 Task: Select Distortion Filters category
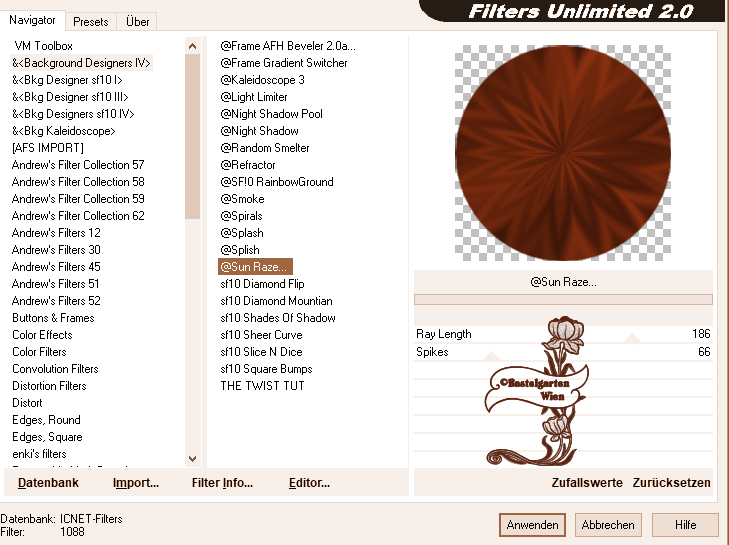click(x=49, y=386)
